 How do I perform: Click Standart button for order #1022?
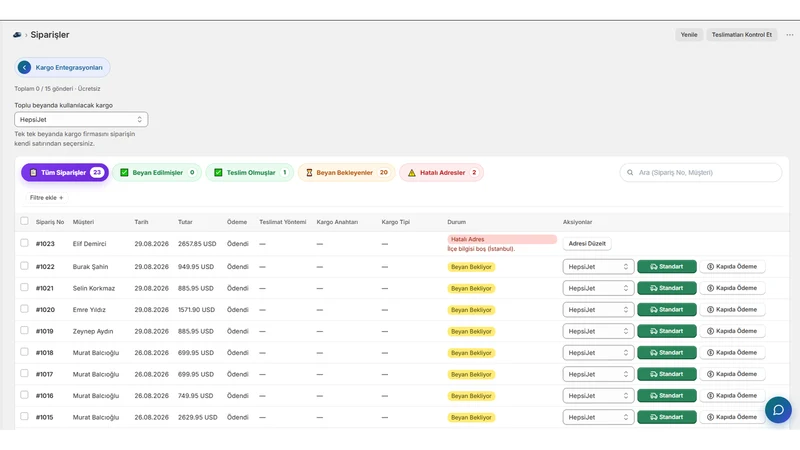667,266
